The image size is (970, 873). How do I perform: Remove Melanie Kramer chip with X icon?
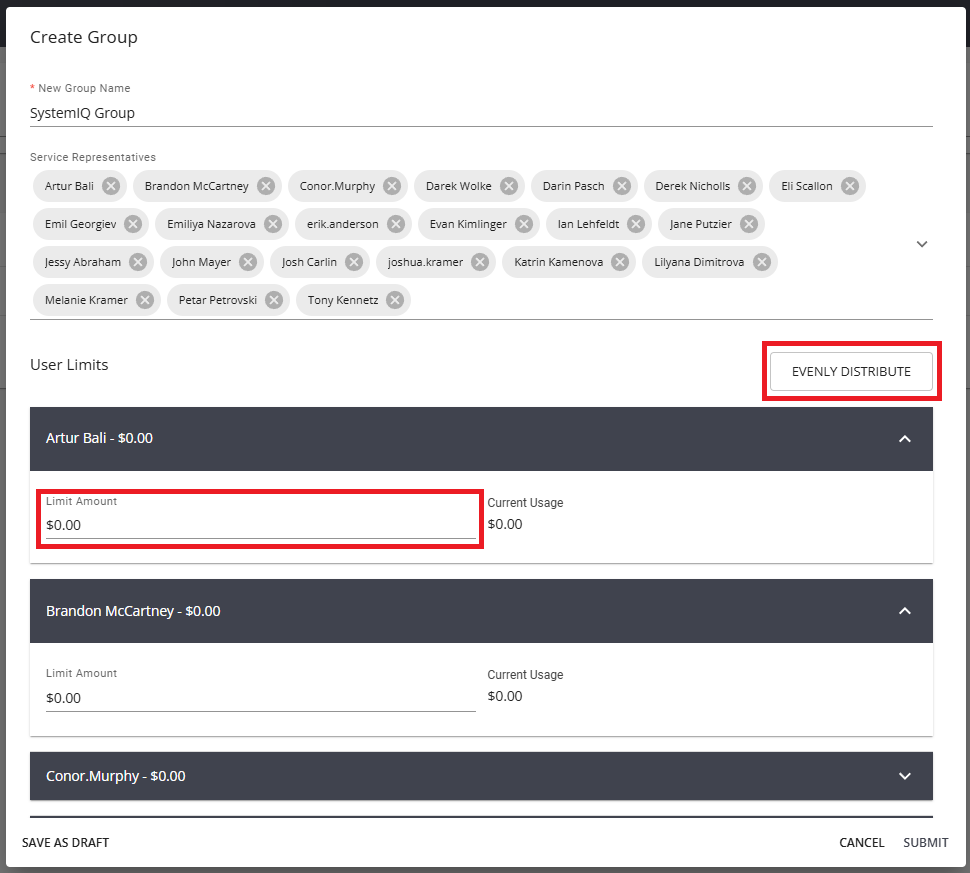coord(145,300)
